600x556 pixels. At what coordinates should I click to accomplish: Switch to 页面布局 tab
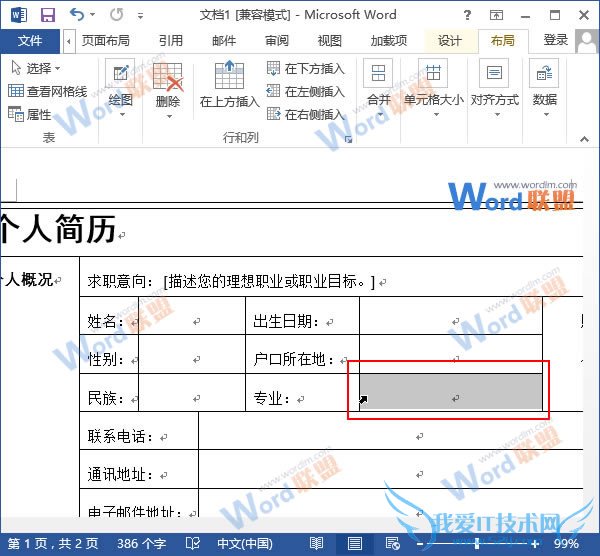106,41
